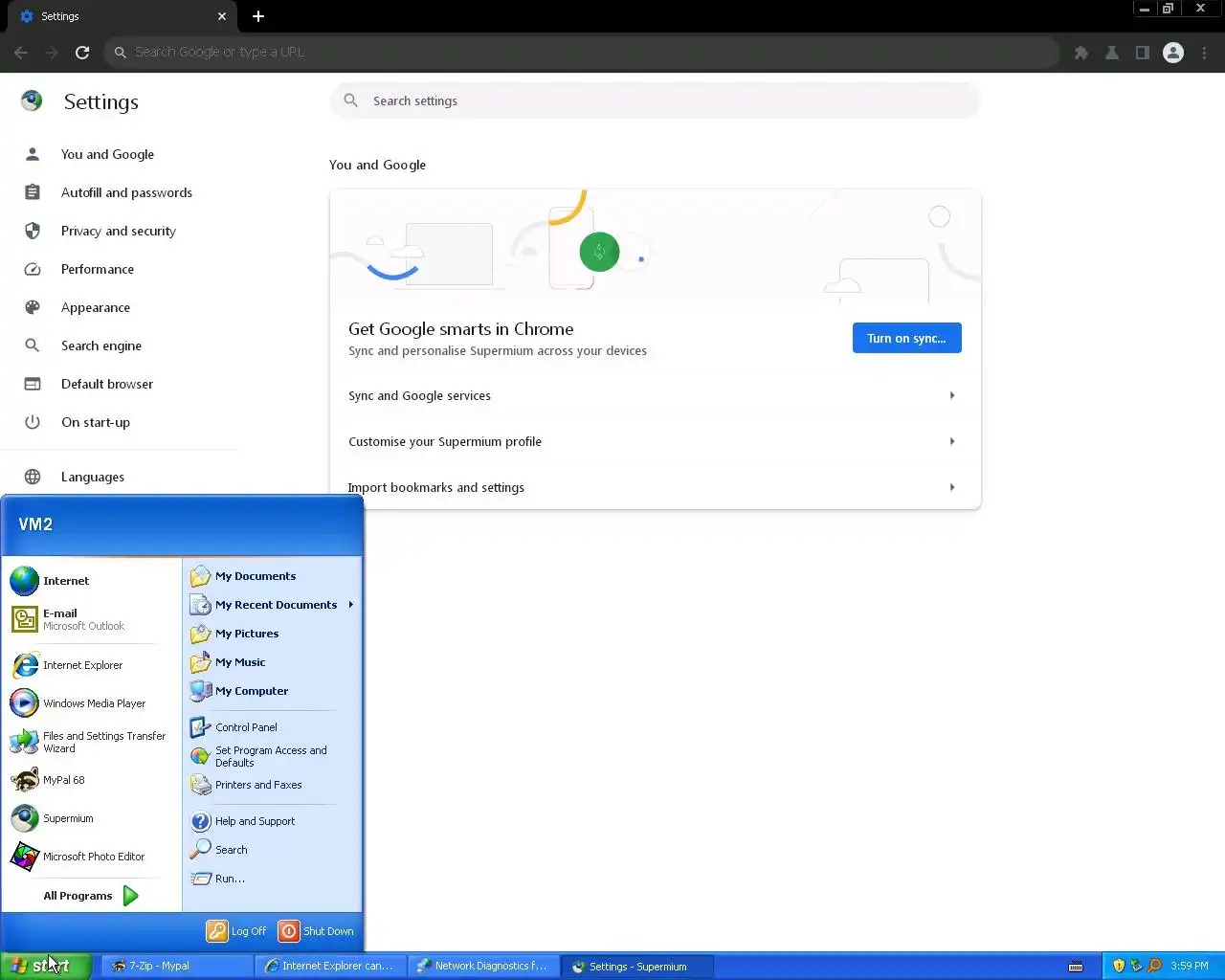Expand My Recent Documents submenu

pyautogui.click(x=272, y=605)
